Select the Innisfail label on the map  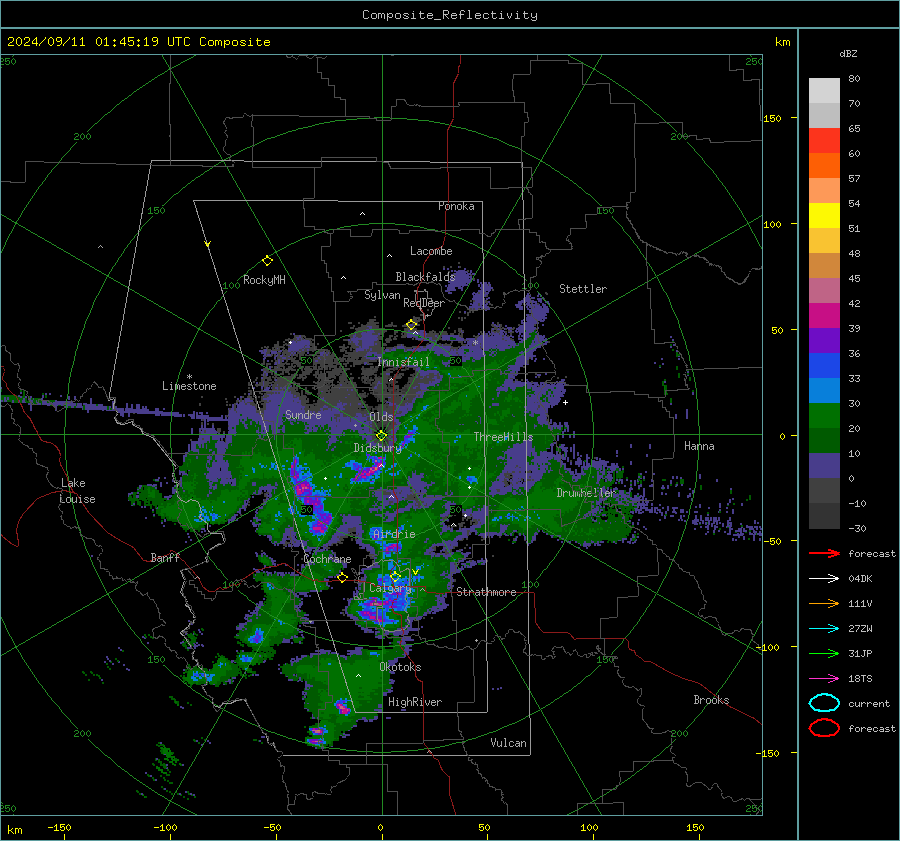(x=403, y=362)
